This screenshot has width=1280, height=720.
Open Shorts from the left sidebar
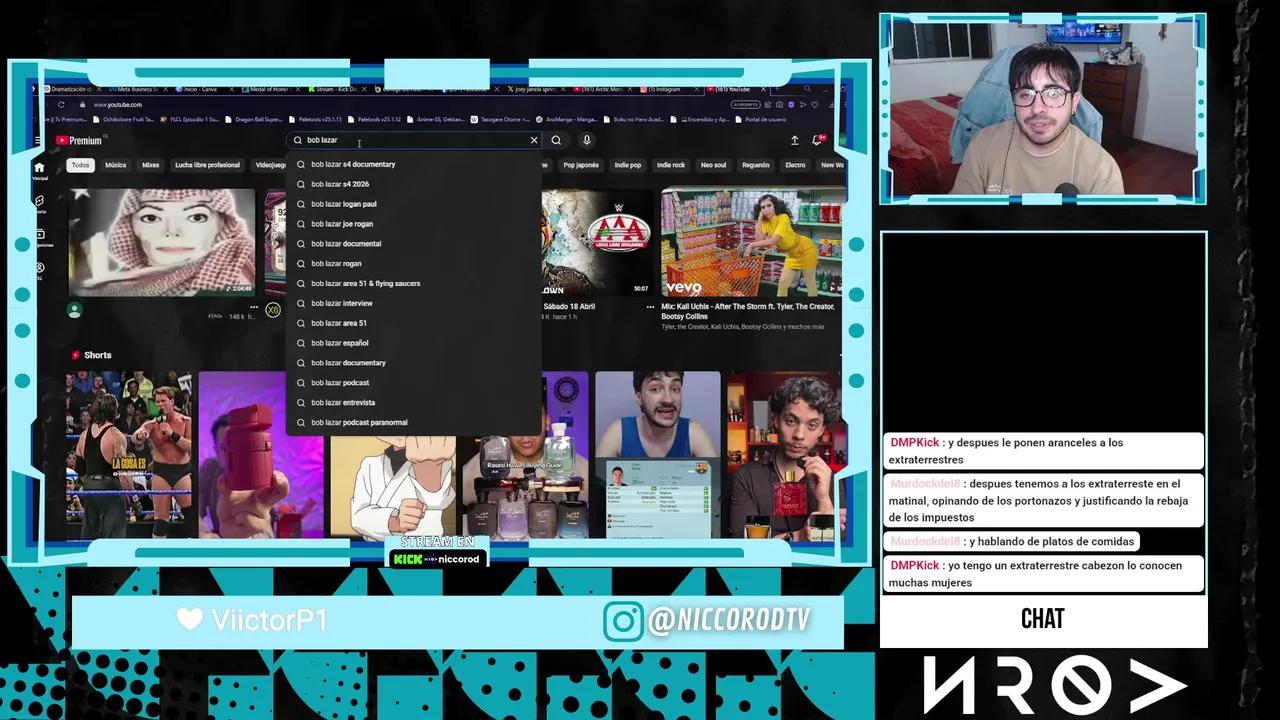coord(39,203)
